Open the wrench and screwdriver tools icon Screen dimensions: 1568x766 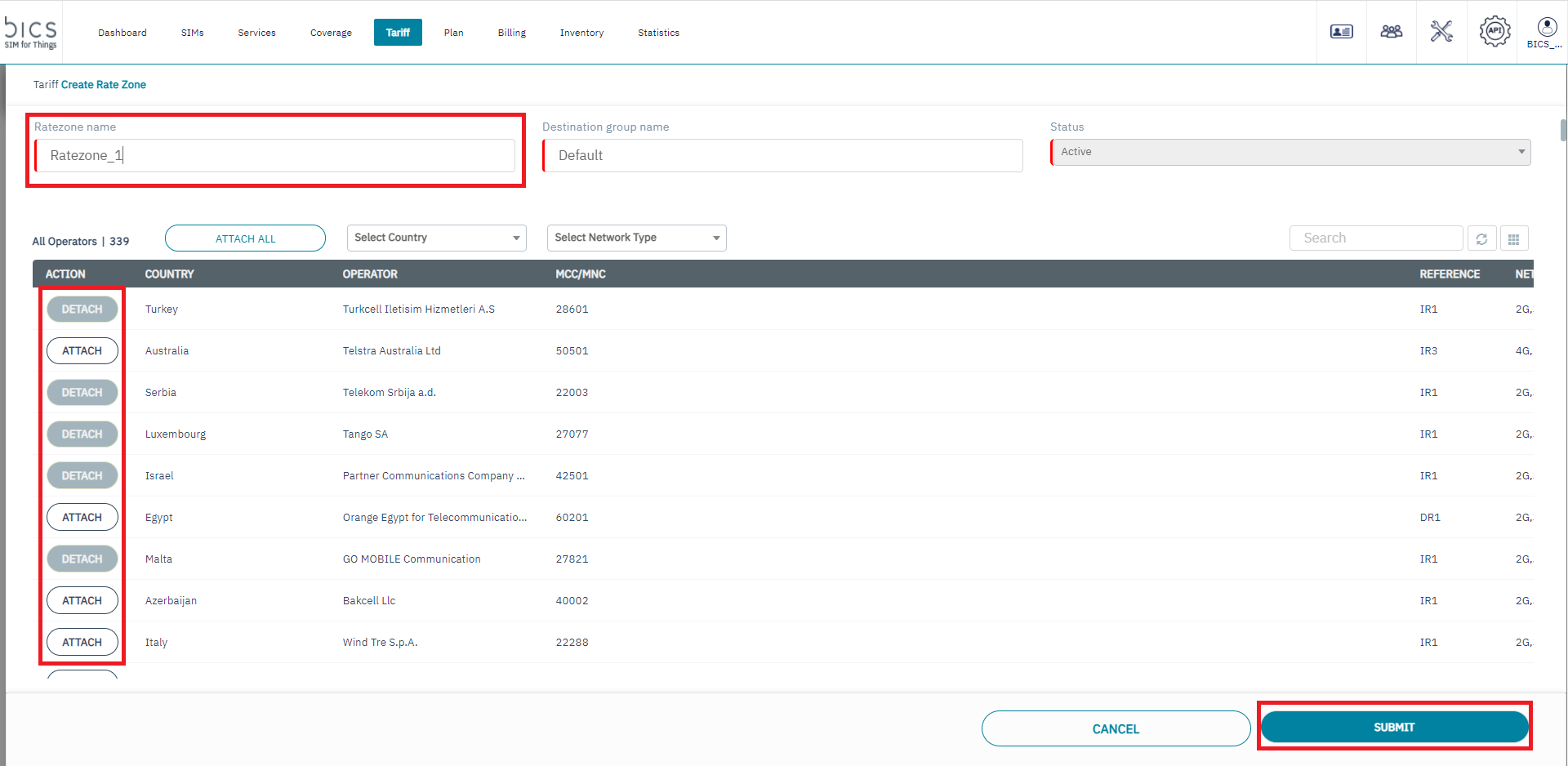[x=1441, y=32]
